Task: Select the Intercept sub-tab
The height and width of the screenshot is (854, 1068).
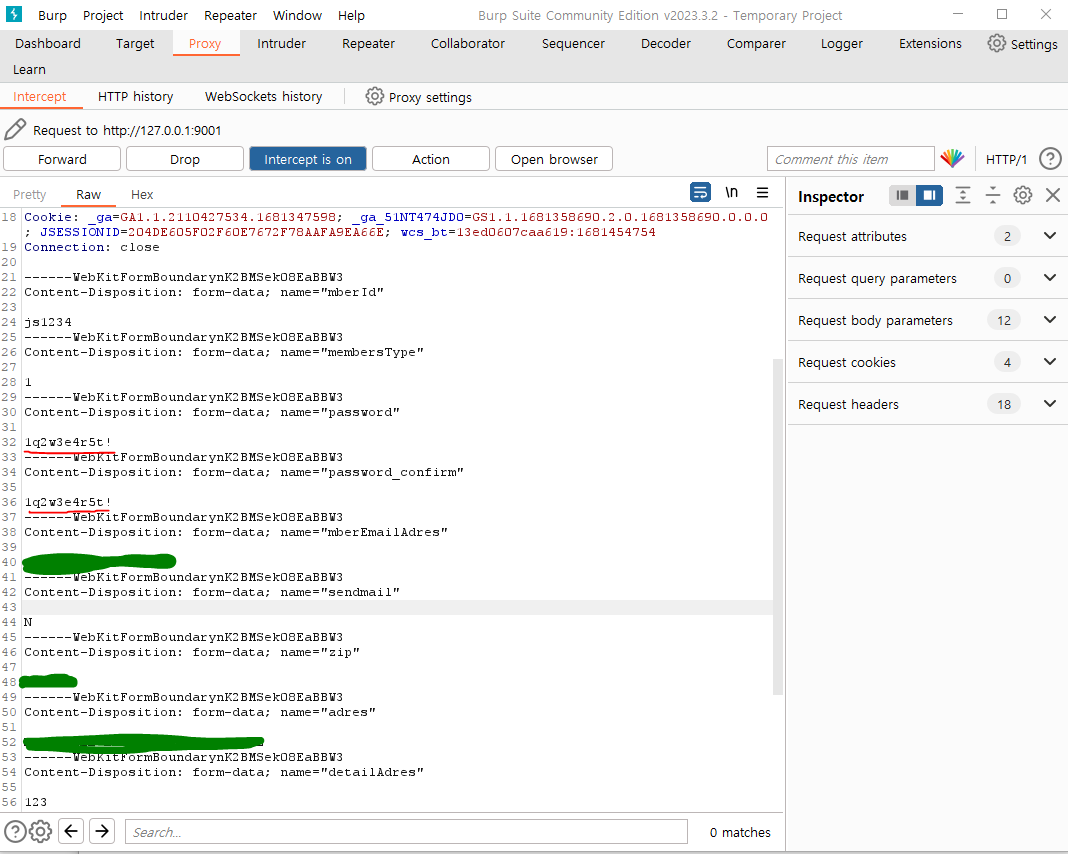Action: [x=40, y=97]
